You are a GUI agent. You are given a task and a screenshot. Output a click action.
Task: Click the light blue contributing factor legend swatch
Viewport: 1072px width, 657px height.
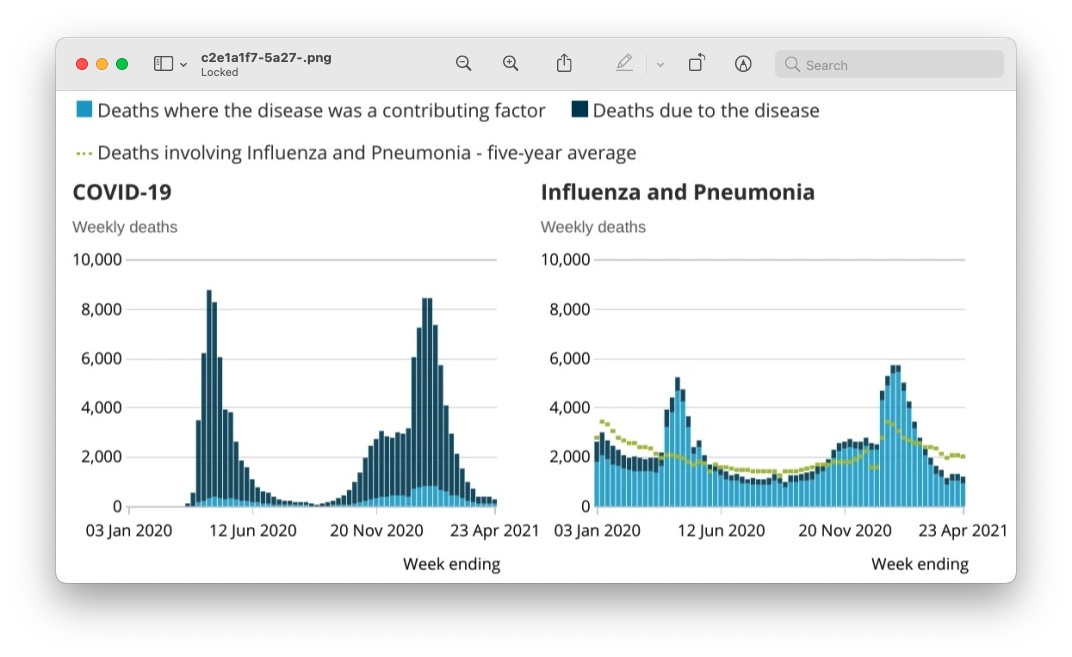pyautogui.click(x=85, y=110)
